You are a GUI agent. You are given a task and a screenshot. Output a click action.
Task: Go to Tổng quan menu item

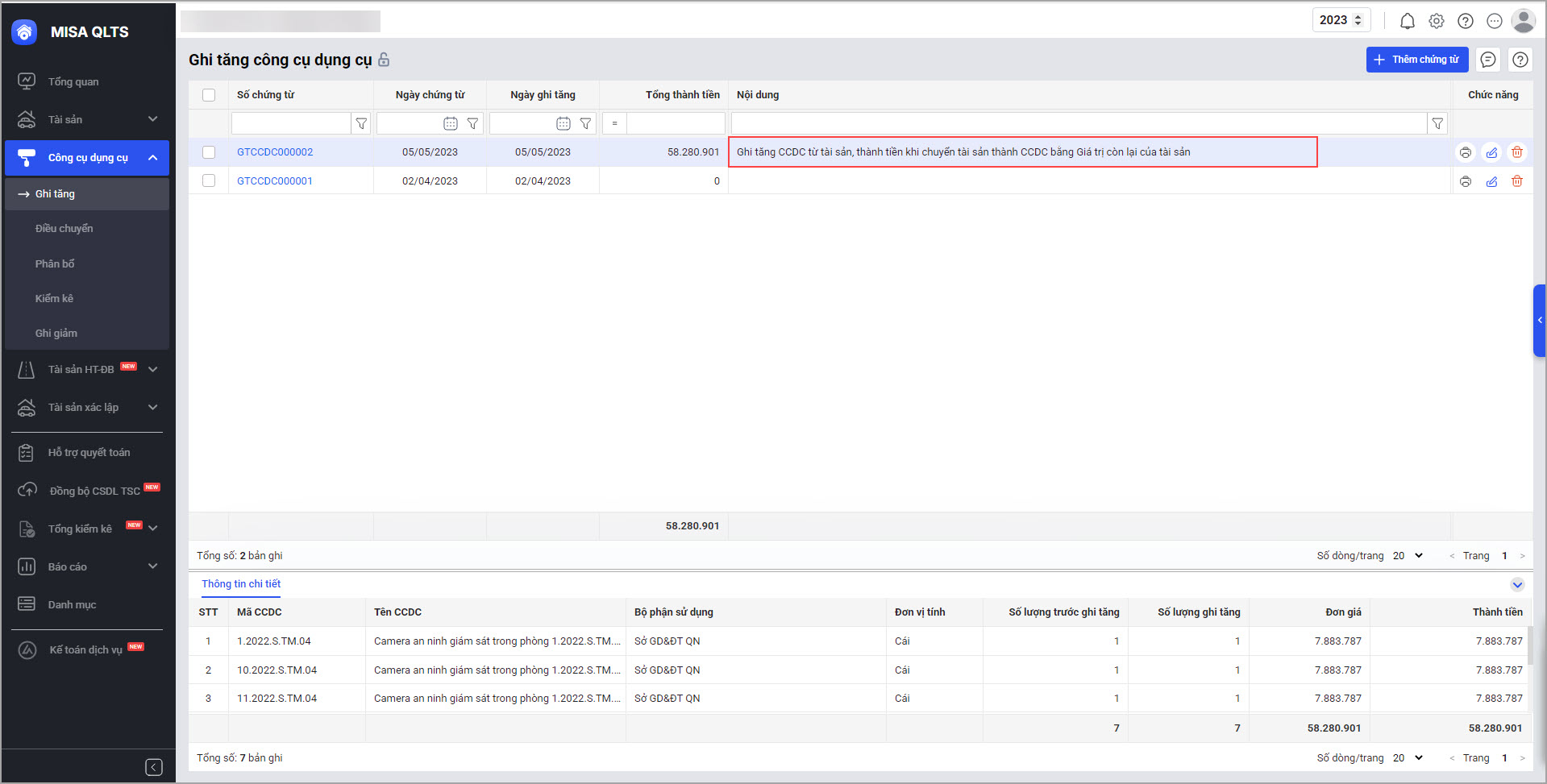[73, 81]
